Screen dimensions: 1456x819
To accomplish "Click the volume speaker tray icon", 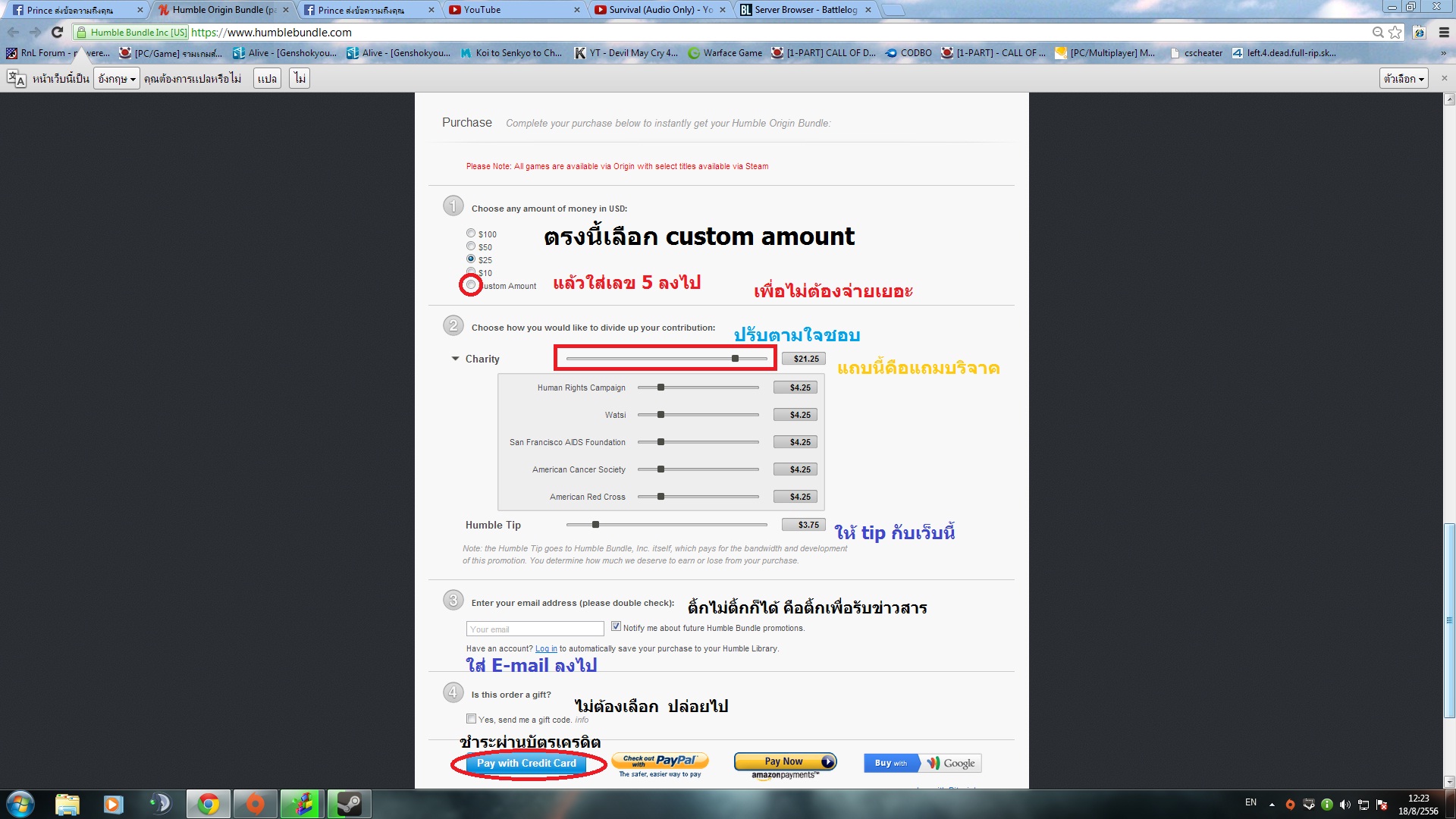I will pyautogui.click(x=1345, y=805).
